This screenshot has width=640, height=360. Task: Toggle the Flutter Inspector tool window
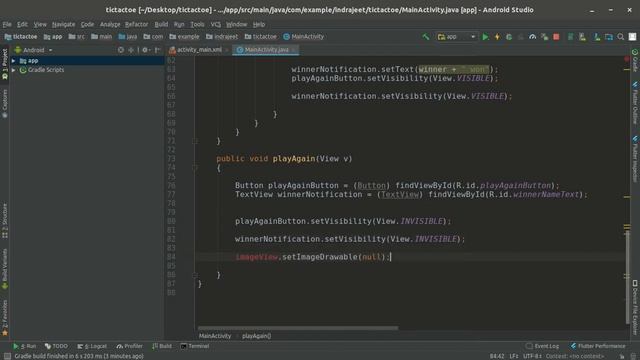pyautogui.click(x=635, y=158)
